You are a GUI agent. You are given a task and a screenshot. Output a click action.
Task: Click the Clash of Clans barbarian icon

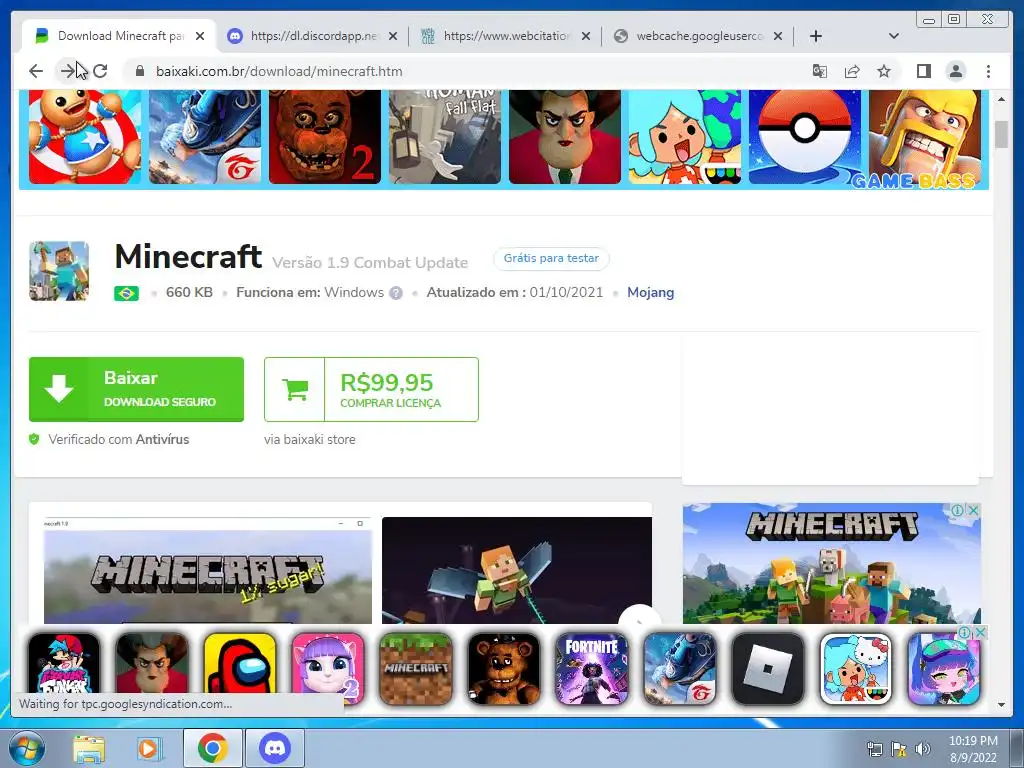point(925,137)
